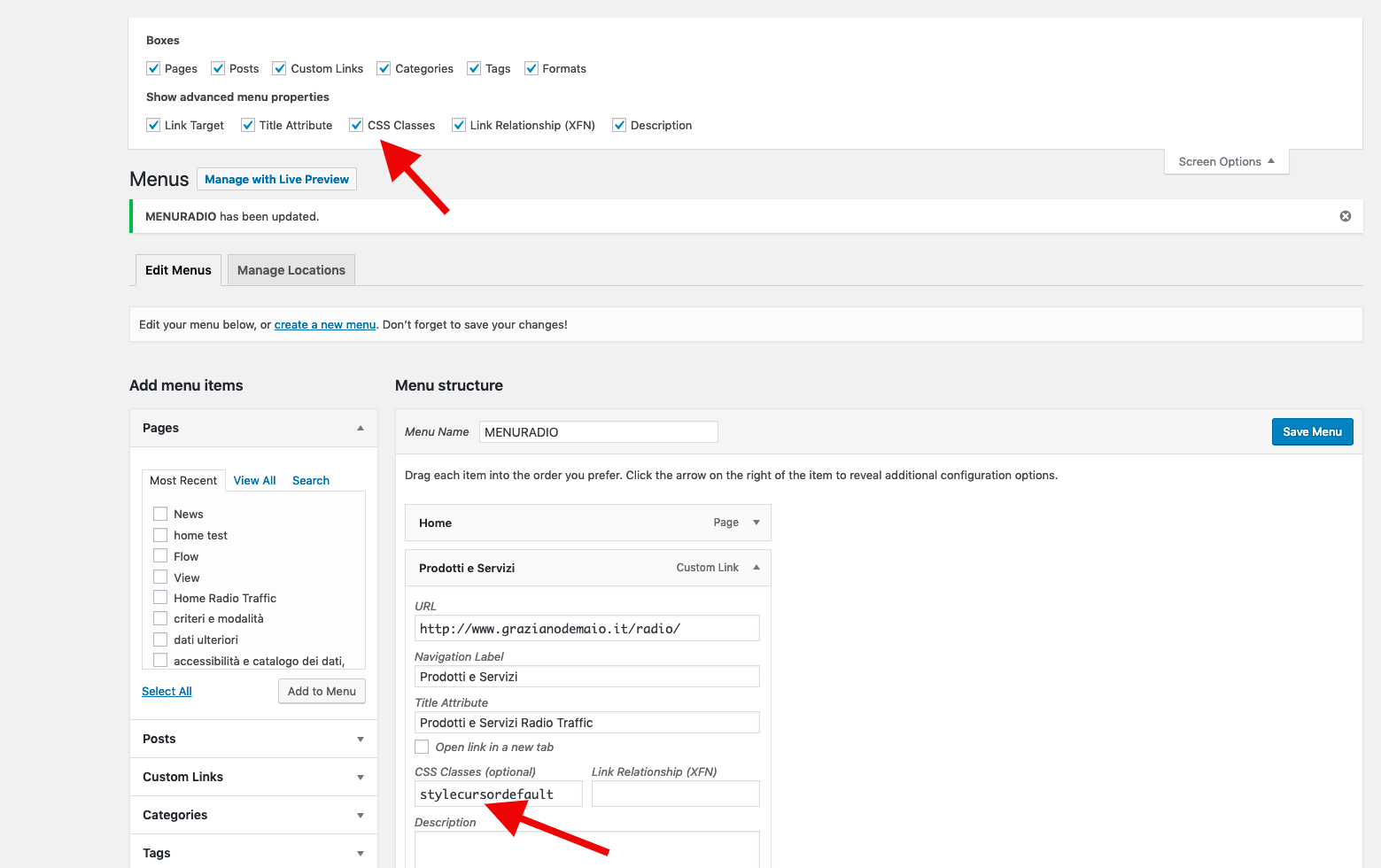Check the Flow page checkbox
Screen dimensions: 1381x868
tap(160, 556)
